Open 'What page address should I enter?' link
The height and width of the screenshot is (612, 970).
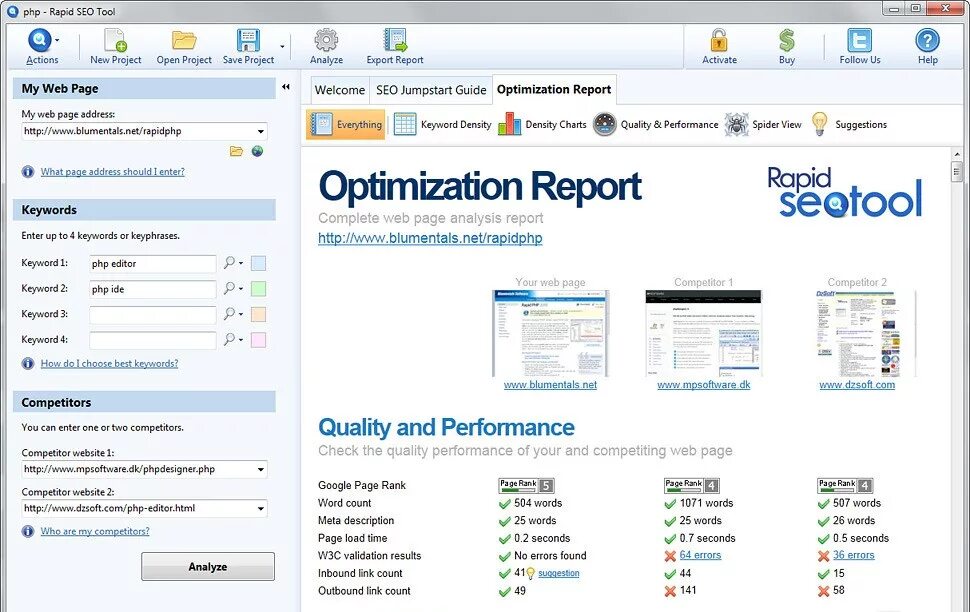[x=113, y=172]
